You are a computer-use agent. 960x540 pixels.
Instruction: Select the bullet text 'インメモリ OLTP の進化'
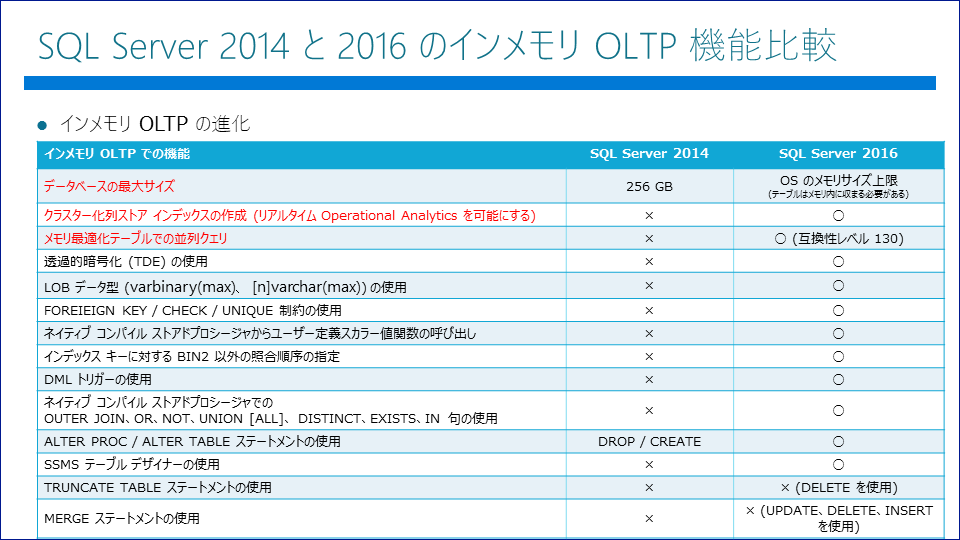pos(155,124)
